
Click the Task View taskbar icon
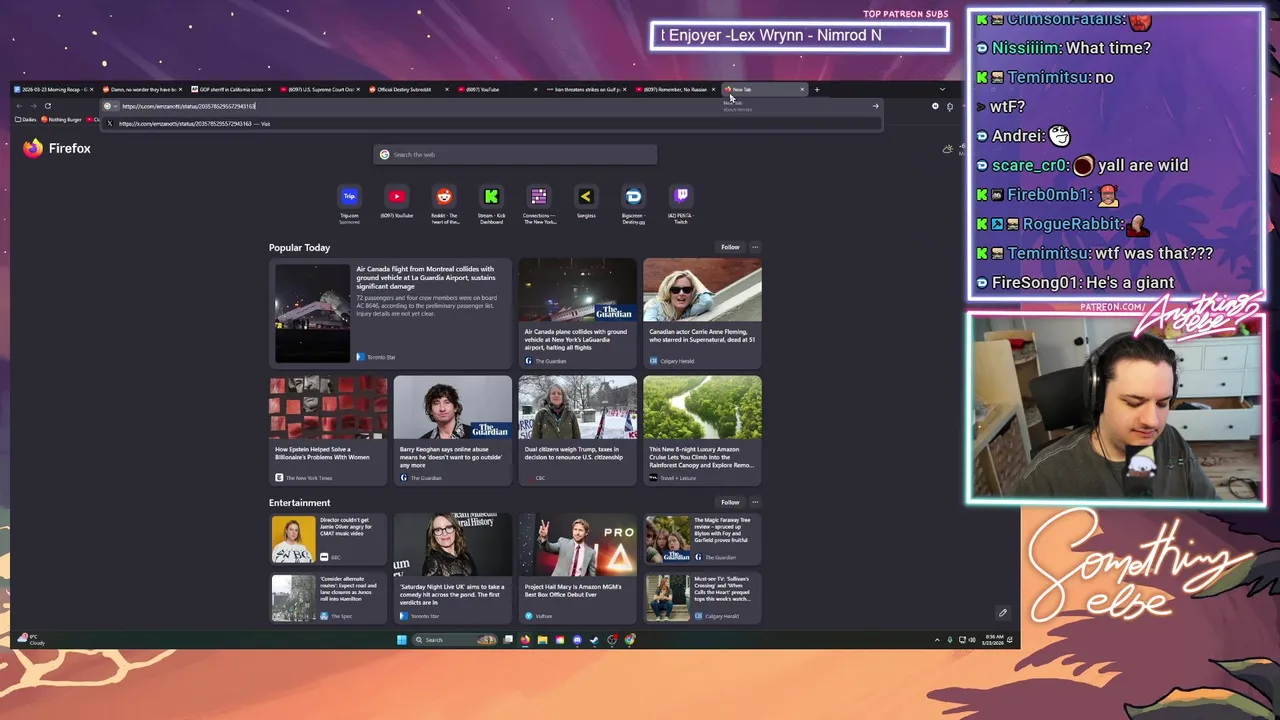click(x=508, y=640)
